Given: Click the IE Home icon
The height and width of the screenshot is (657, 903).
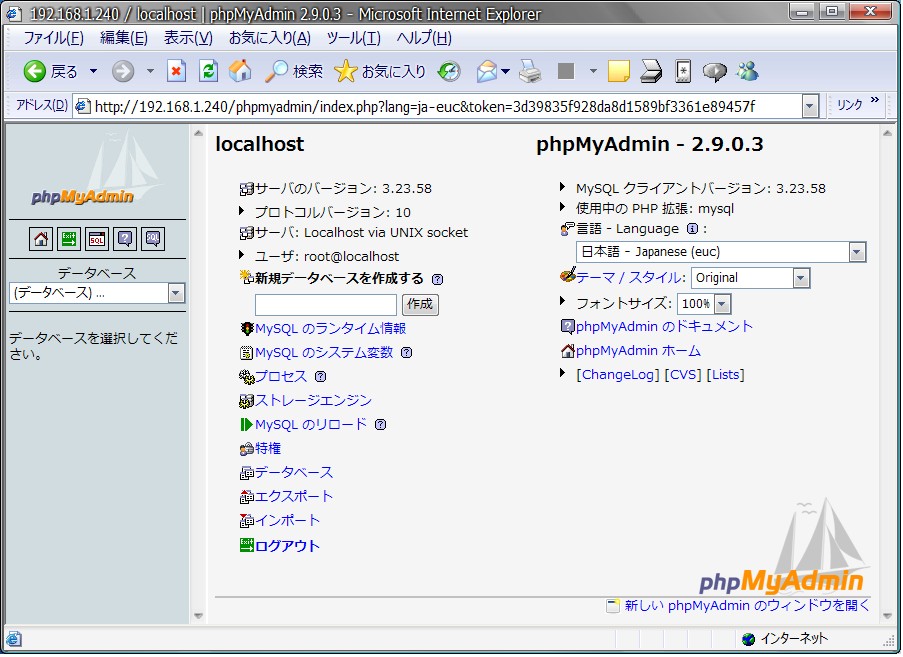Looking at the screenshot, I should tap(240, 71).
